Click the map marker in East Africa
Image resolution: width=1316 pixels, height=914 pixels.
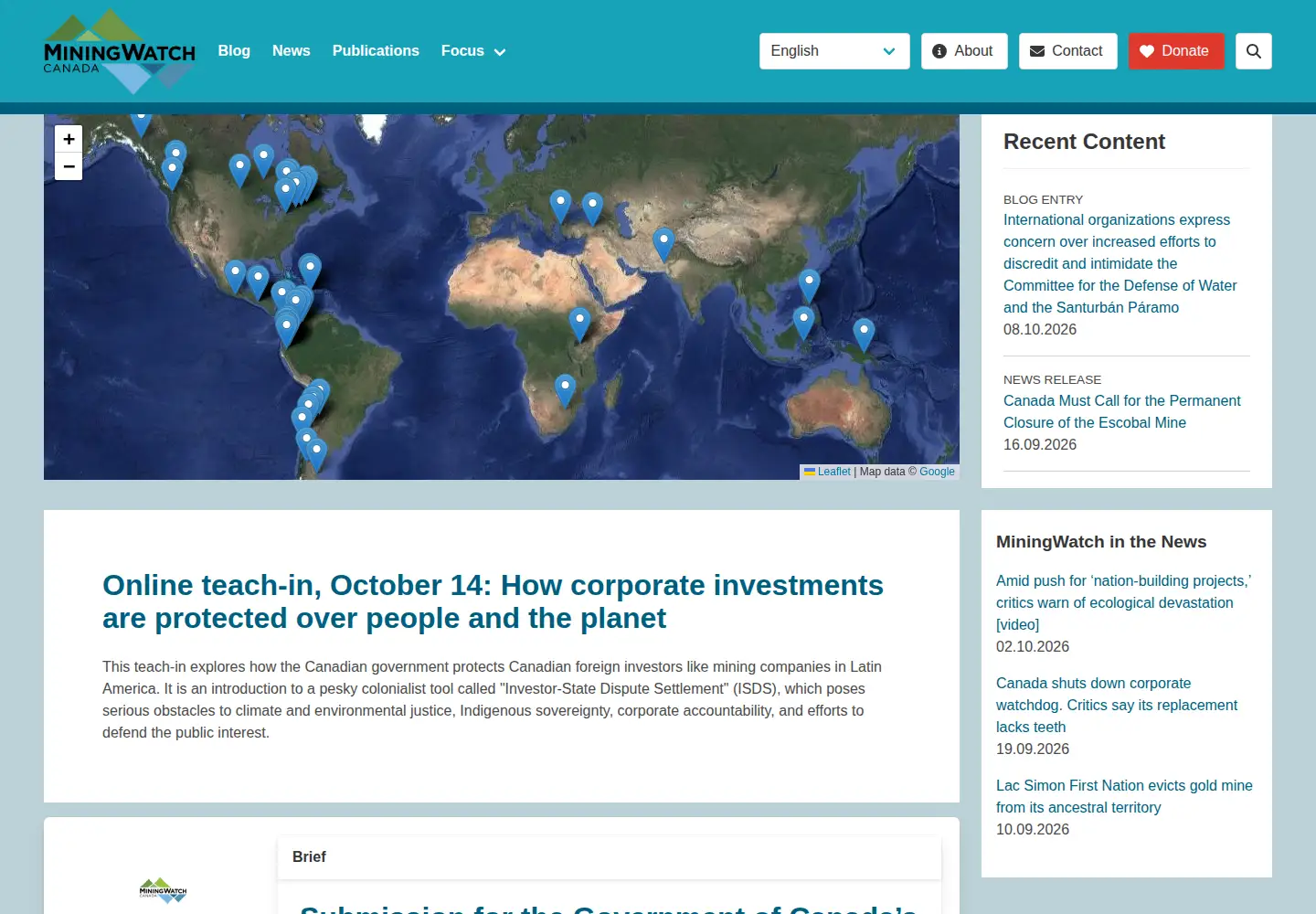[x=579, y=324]
